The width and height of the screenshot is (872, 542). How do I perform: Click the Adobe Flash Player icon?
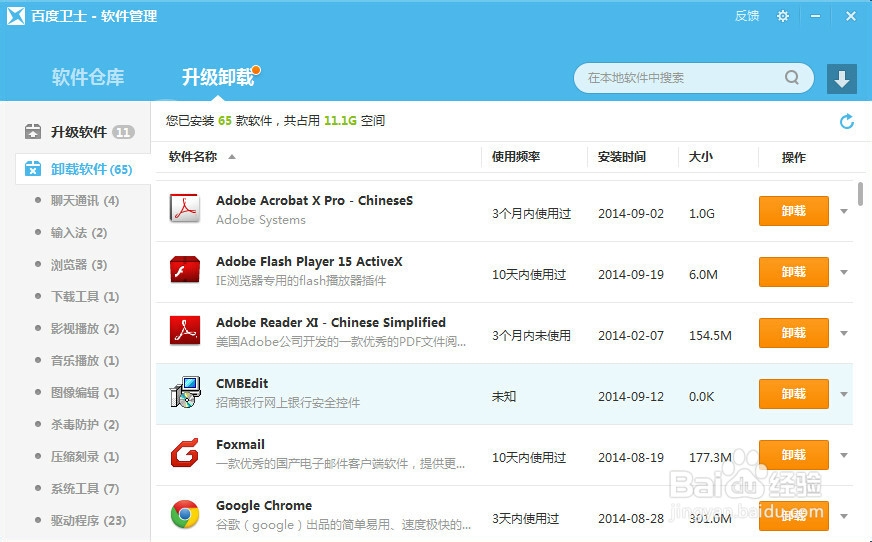pyautogui.click(x=185, y=270)
